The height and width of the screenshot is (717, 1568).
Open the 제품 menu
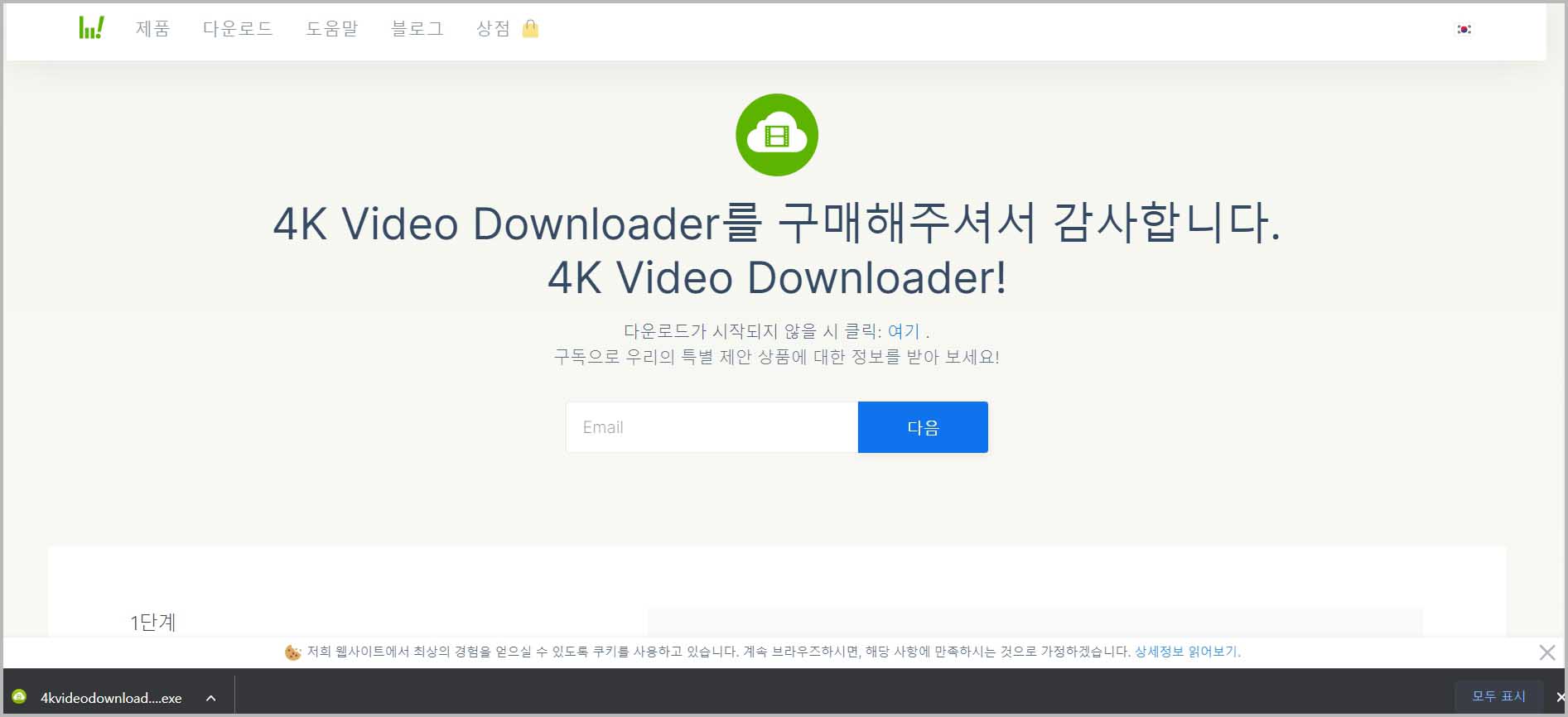(153, 28)
